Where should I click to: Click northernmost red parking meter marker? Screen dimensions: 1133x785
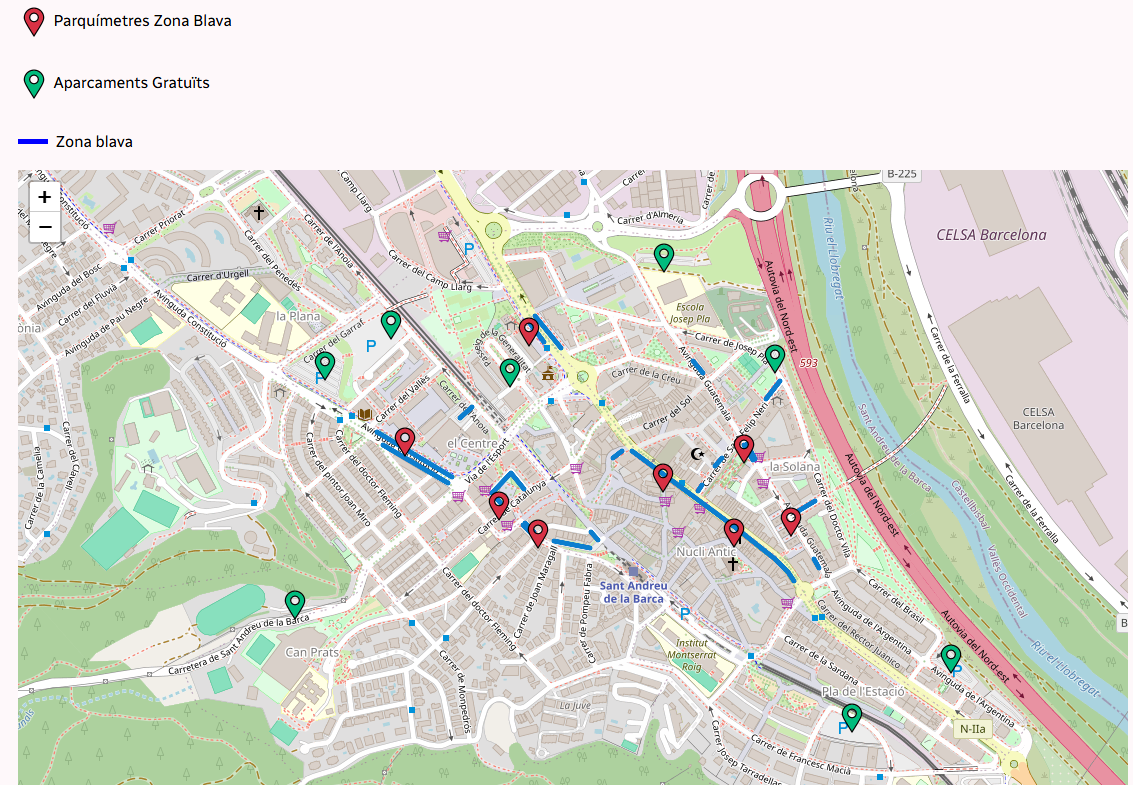click(529, 331)
